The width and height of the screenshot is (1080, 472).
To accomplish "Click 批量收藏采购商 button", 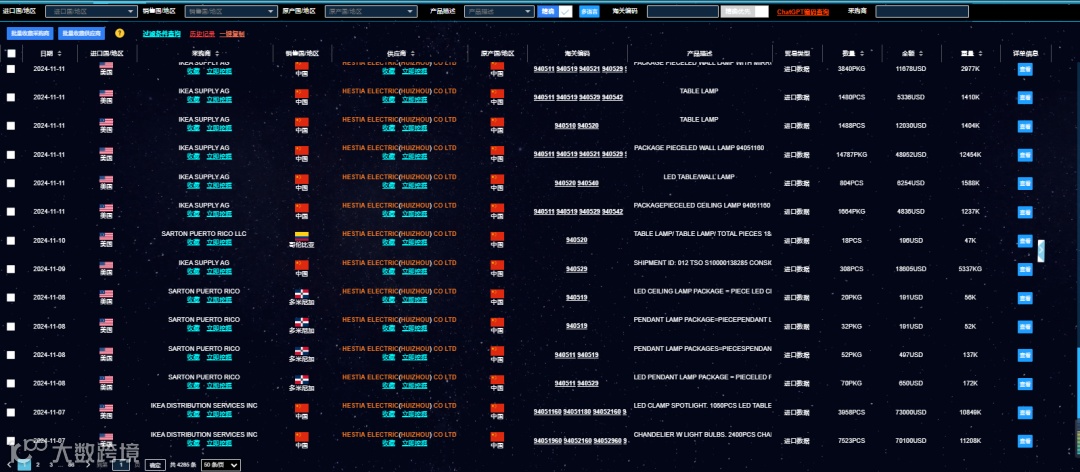I will 30,33.
